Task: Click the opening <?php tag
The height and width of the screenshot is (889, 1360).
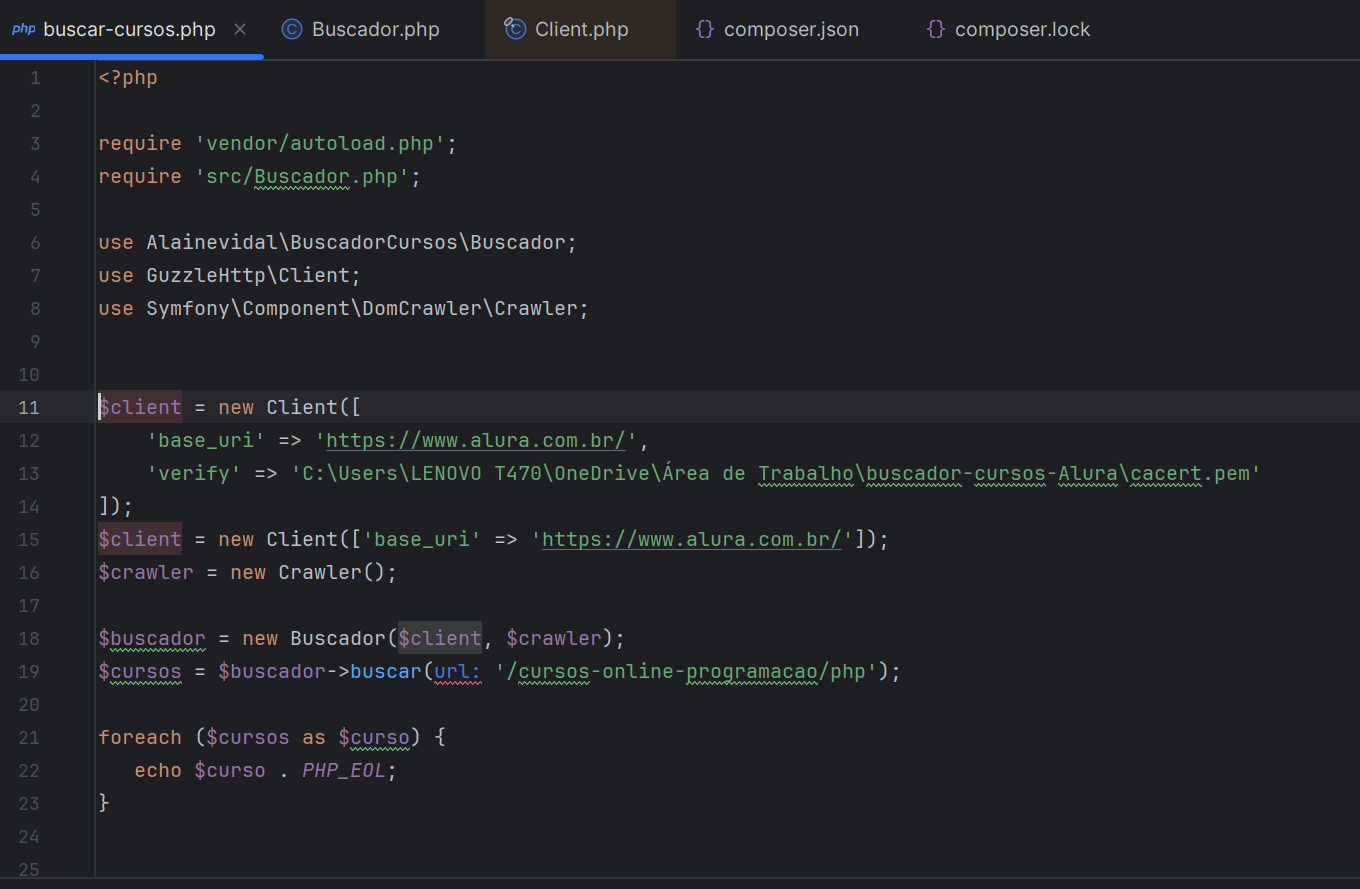Action: pyautogui.click(x=128, y=77)
